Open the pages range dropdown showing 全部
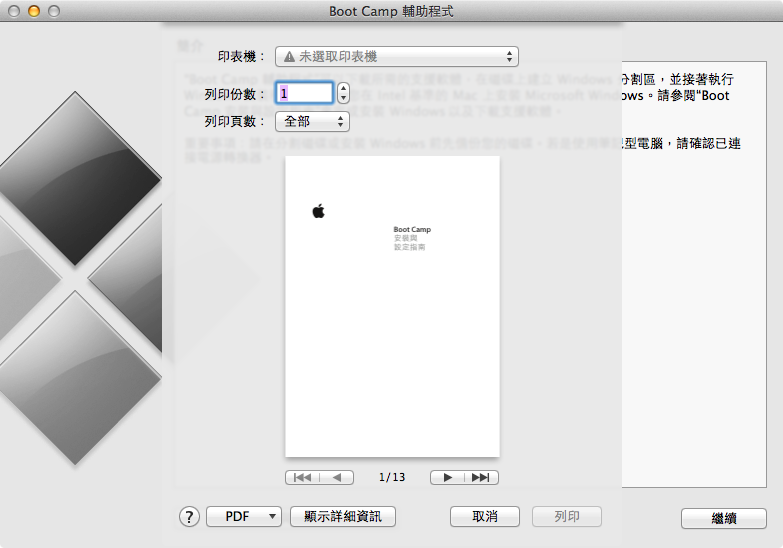 point(312,121)
